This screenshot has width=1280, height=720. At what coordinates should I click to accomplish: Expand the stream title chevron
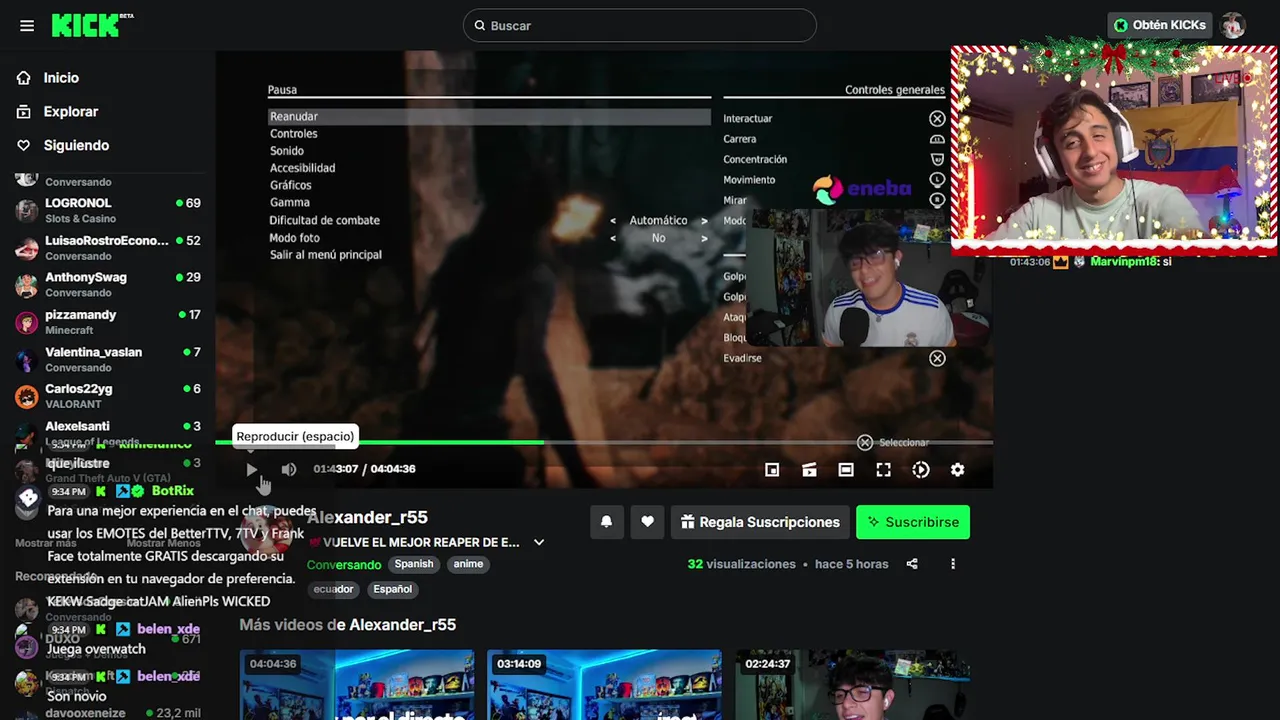click(539, 542)
